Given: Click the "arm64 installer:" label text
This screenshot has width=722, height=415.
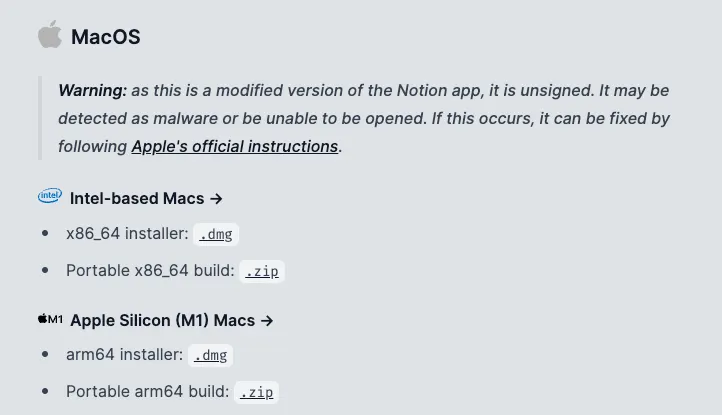Looking at the screenshot, I should pos(124,355).
